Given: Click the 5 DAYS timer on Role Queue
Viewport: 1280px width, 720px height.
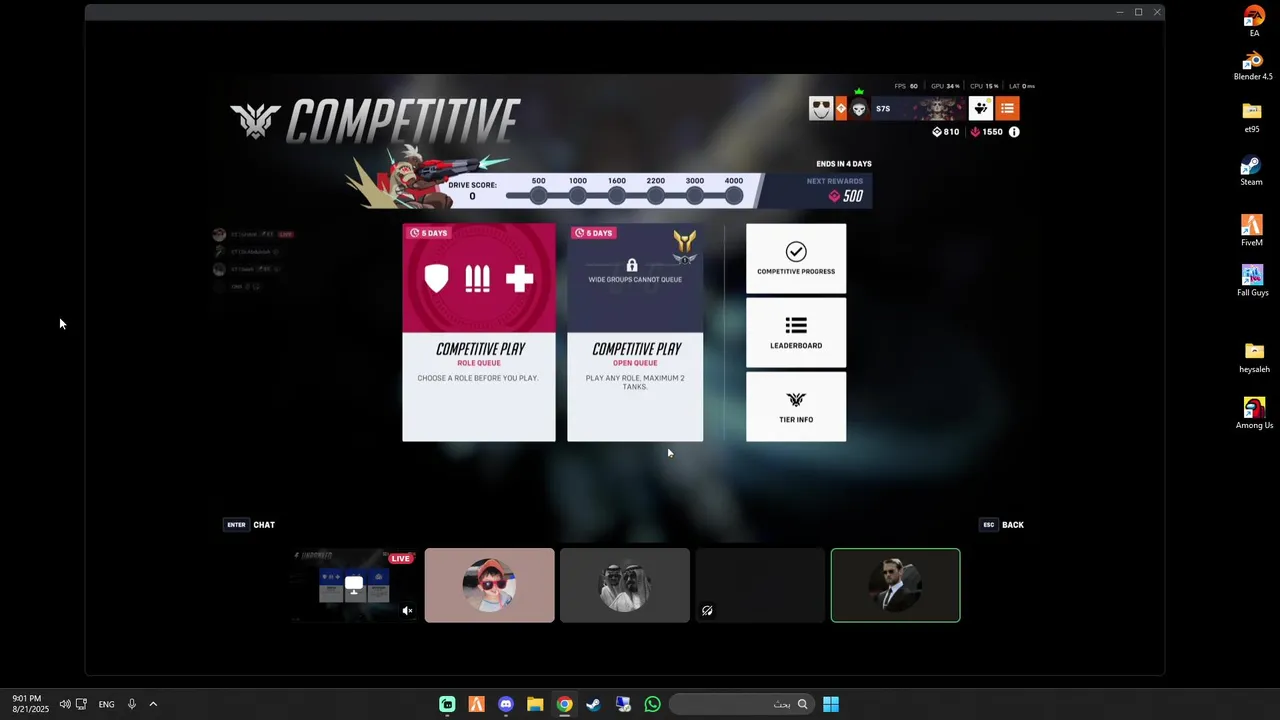Looking at the screenshot, I should coord(429,233).
